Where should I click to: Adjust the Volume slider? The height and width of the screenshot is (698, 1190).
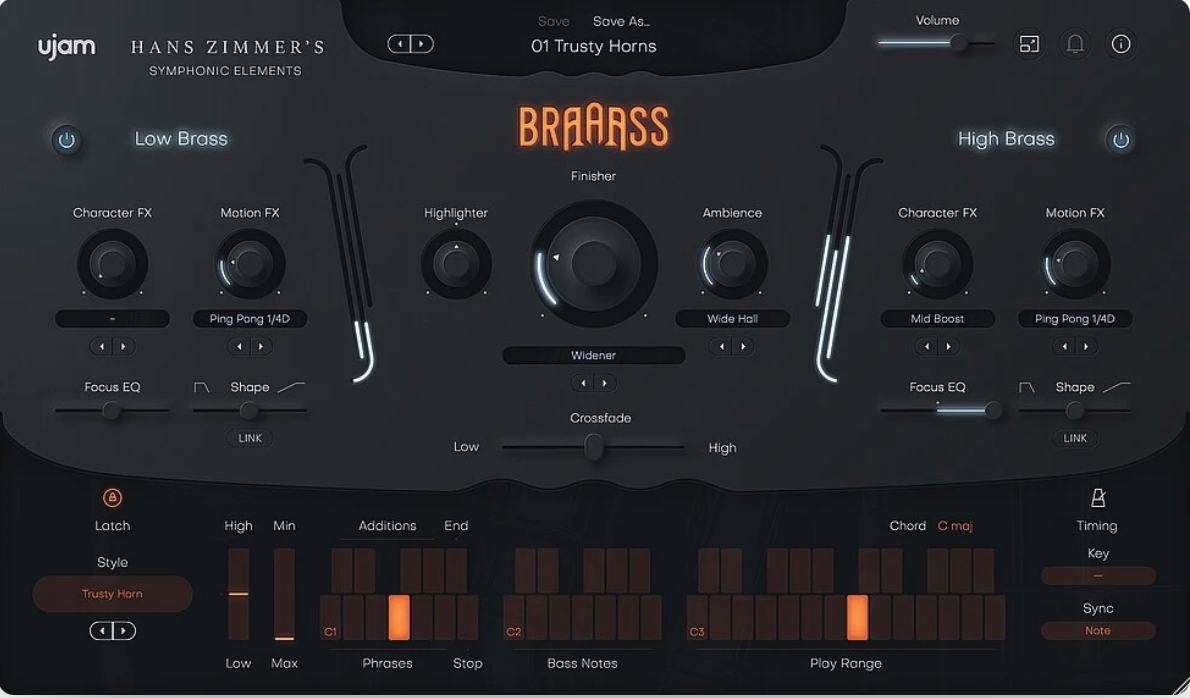click(x=936, y=43)
